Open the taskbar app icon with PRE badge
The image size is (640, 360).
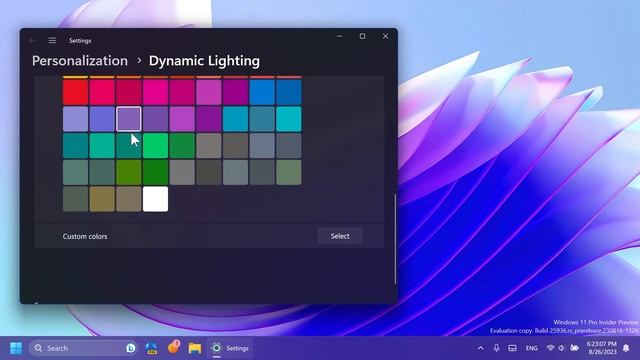(151, 348)
